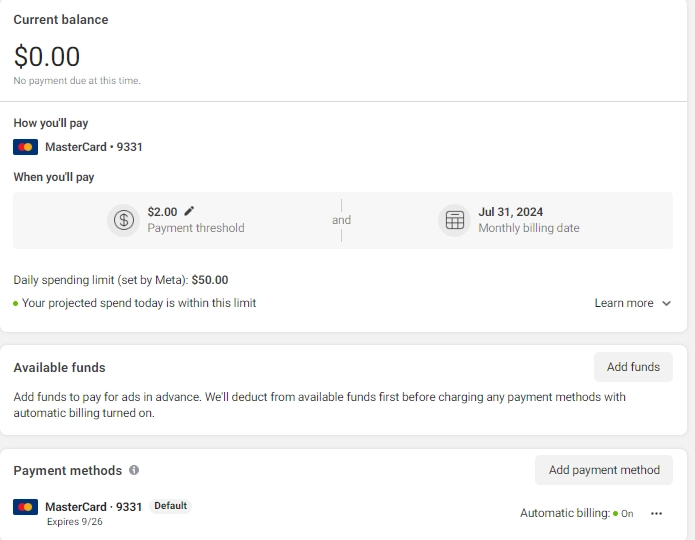Click the $0.00 current balance amount

pyautogui.click(x=47, y=57)
